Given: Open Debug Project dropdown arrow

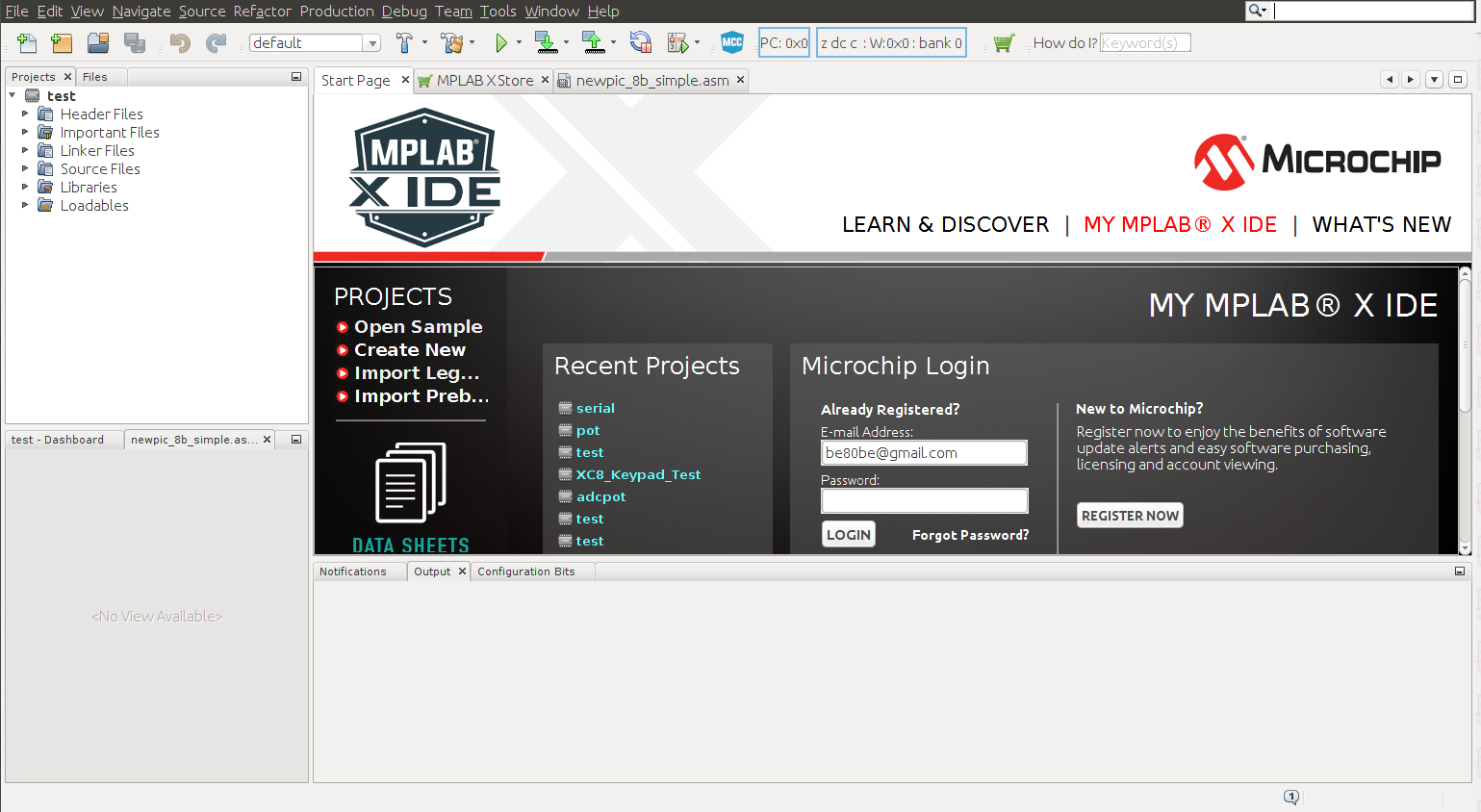Looking at the screenshot, I should pos(698,42).
